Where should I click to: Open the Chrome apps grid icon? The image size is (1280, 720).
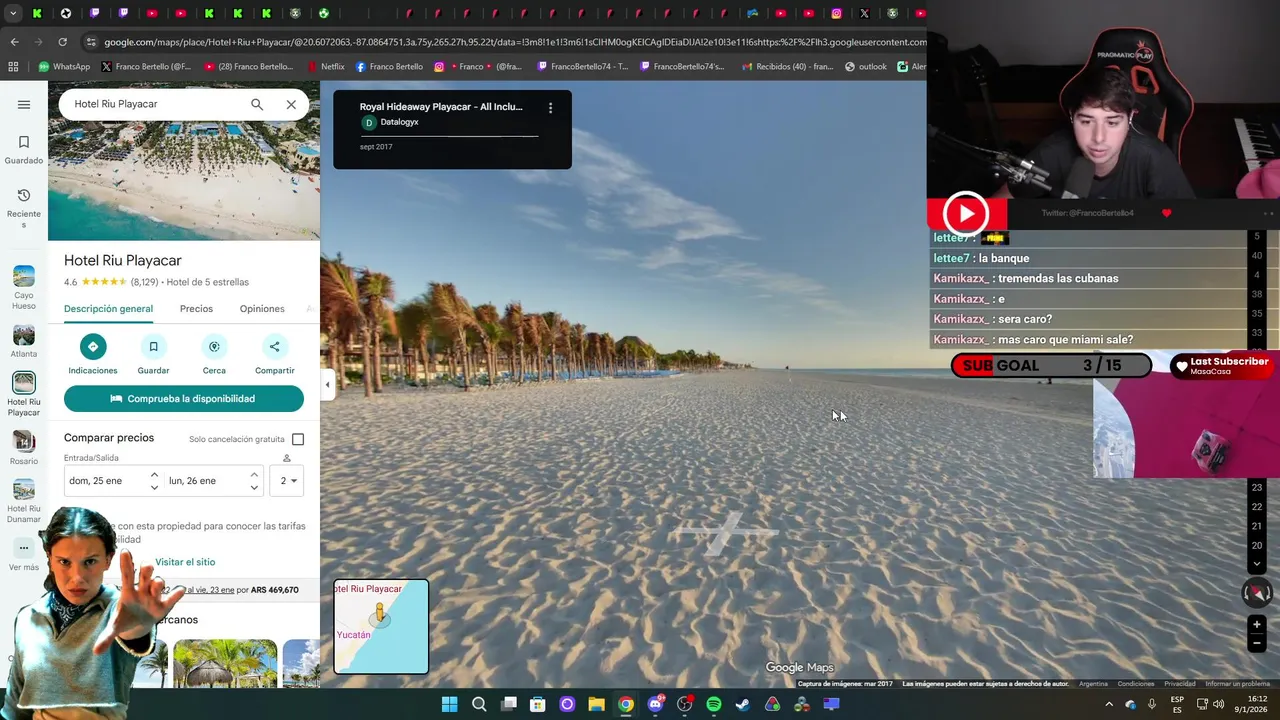point(13,67)
